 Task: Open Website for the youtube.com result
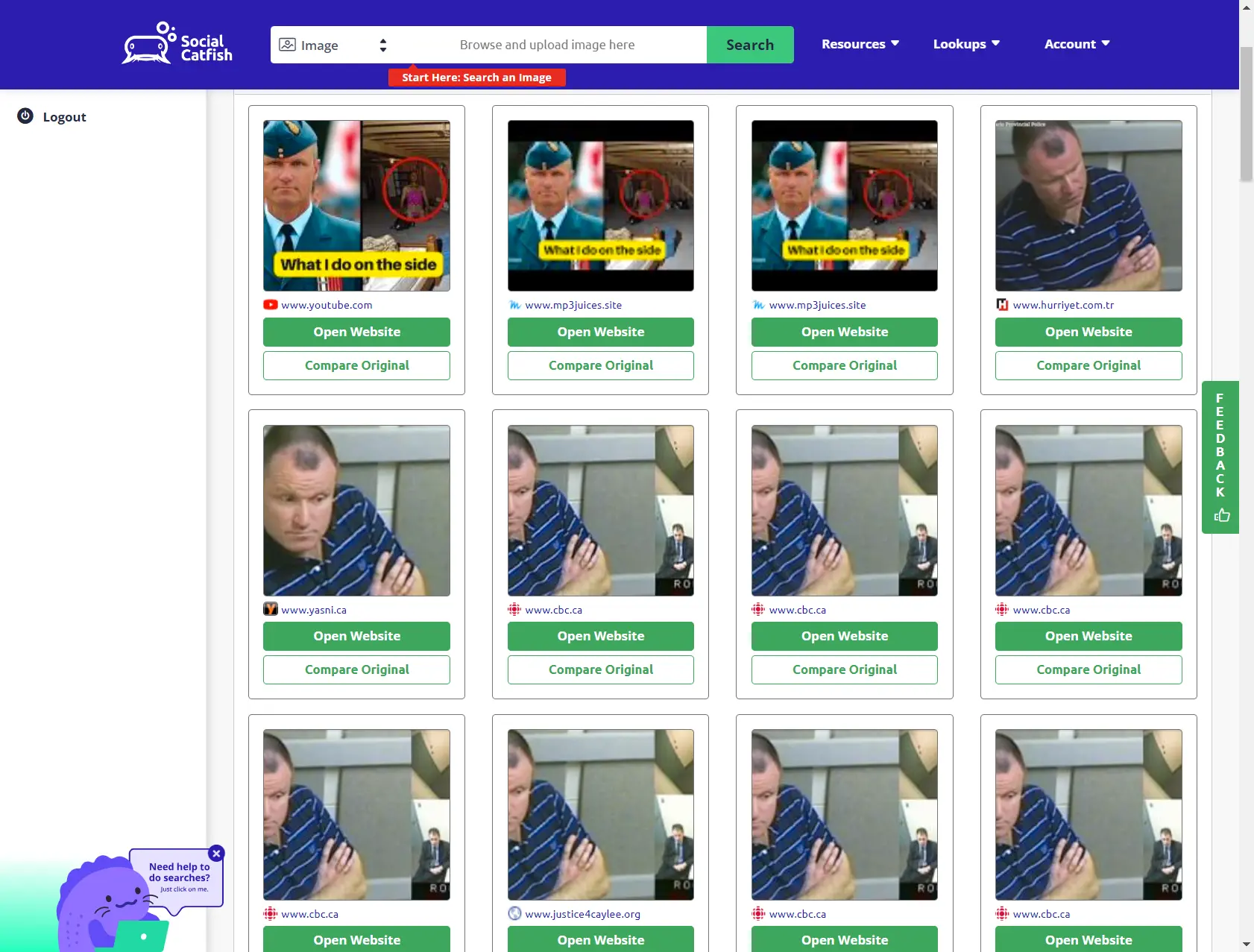tap(356, 332)
